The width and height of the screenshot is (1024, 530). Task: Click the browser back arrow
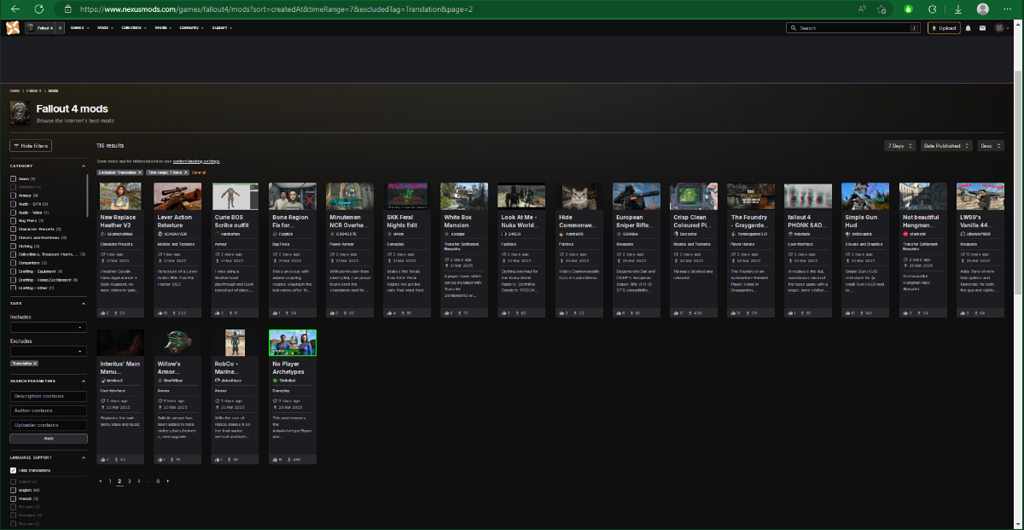15,9
